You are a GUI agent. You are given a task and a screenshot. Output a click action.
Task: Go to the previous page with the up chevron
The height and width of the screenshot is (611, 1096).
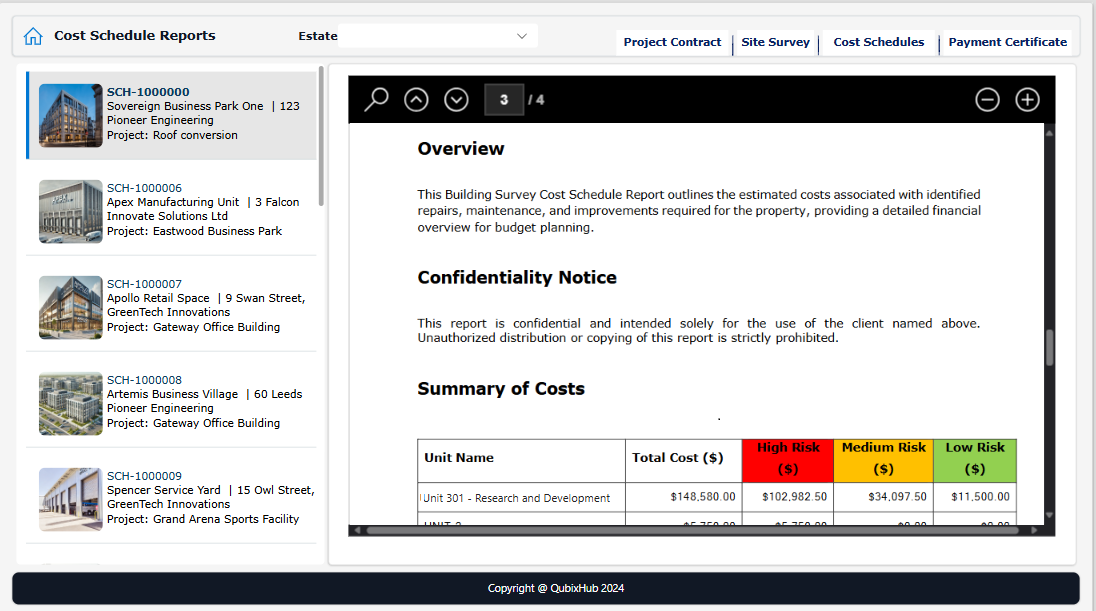[416, 99]
